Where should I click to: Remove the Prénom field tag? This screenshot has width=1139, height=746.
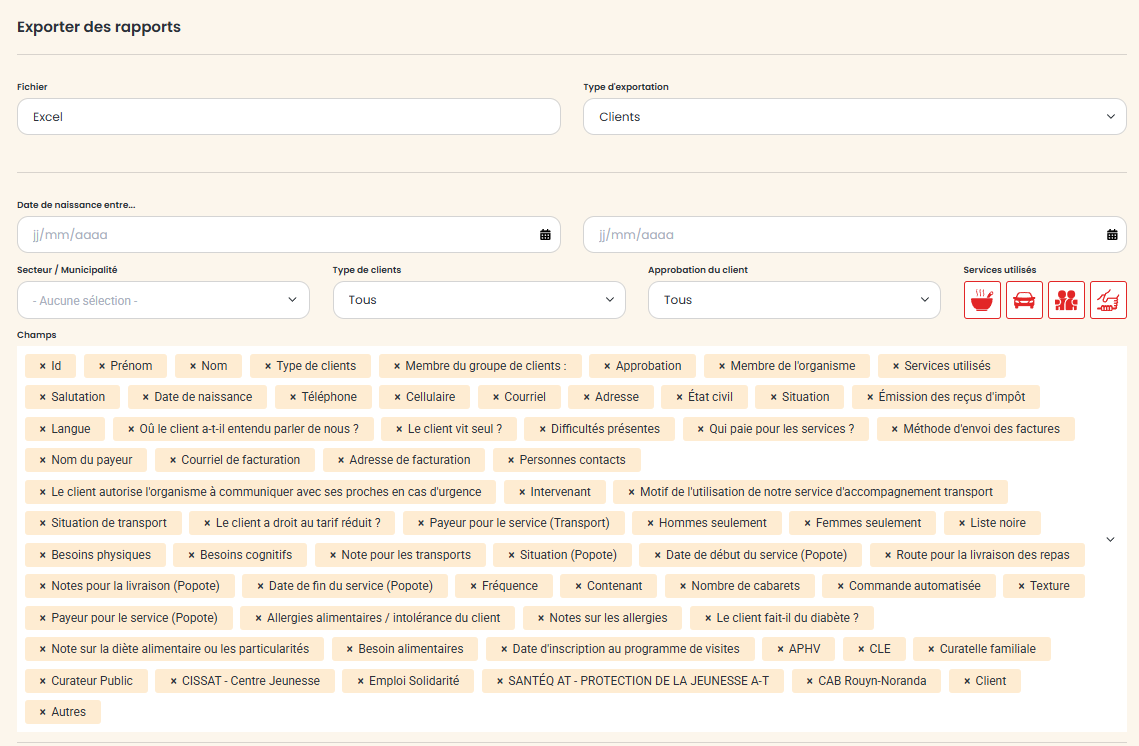(x=102, y=366)
